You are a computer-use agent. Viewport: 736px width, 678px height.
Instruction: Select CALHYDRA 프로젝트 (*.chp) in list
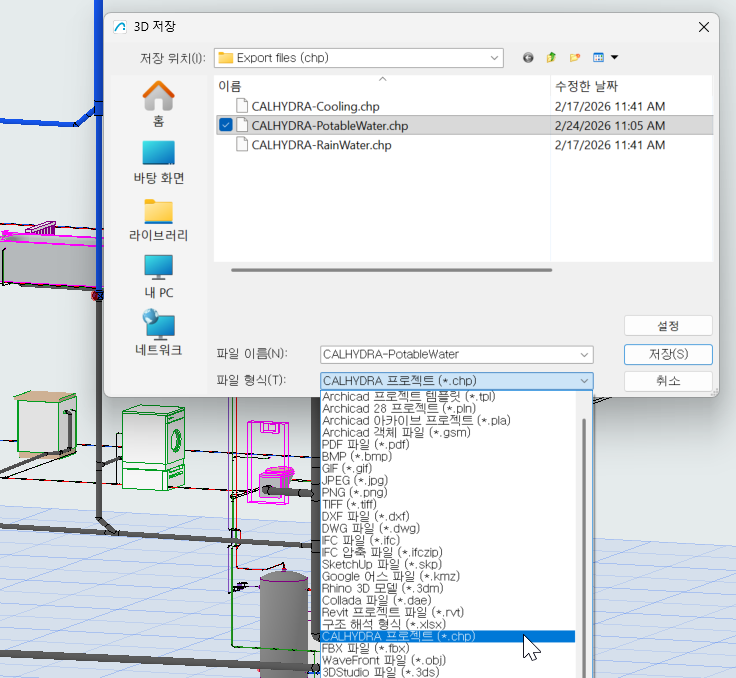(448, 636)
